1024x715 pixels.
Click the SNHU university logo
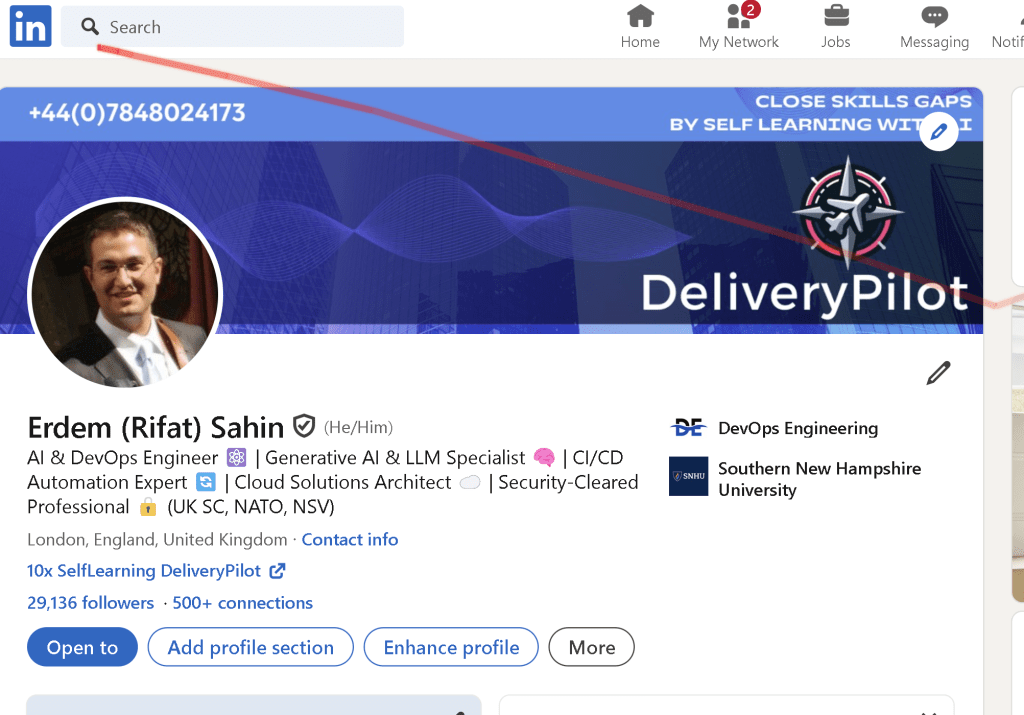(688, 476)
